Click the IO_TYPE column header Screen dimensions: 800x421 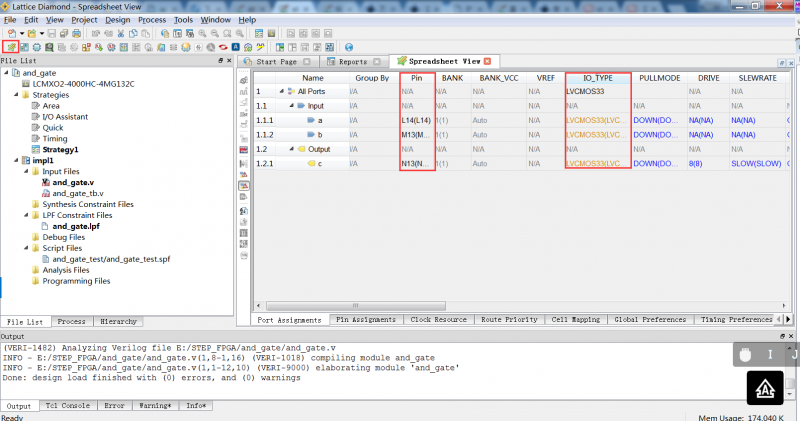point(598,78)
